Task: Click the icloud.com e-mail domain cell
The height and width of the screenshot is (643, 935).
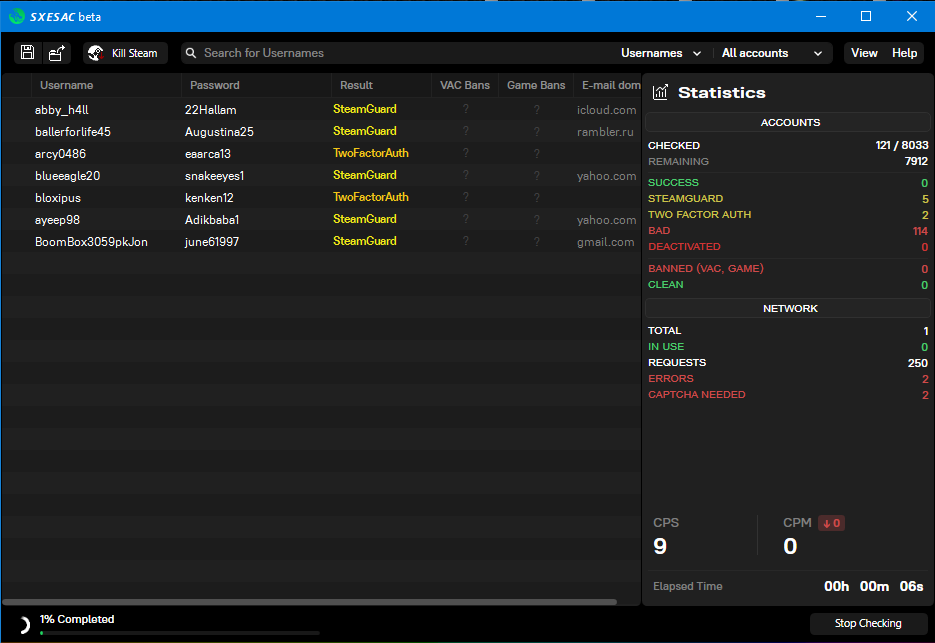Action: coord(606,110)
